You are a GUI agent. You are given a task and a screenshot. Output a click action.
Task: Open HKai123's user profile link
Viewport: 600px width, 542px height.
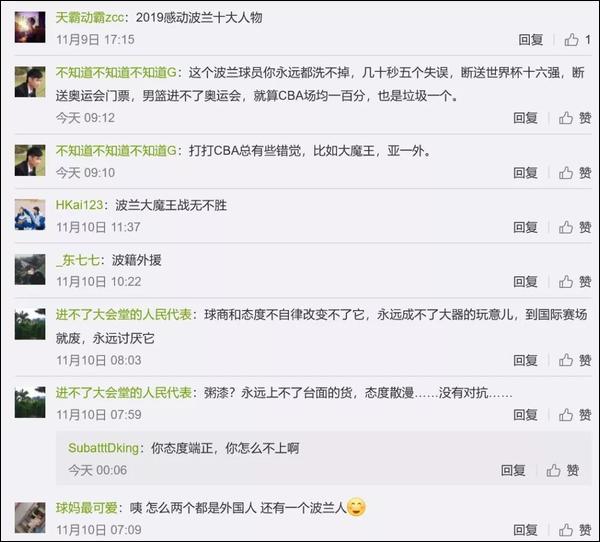[79, 205]
